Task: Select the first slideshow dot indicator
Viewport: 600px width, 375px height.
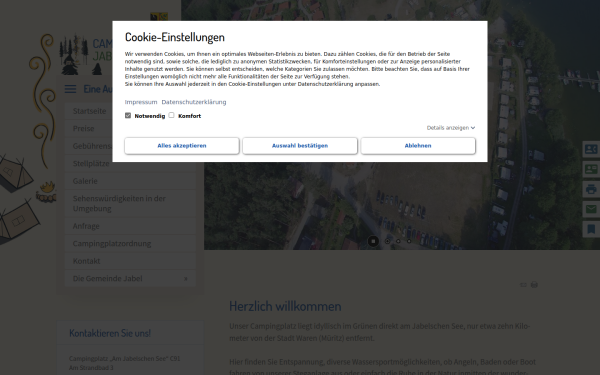Action: coord(388,241)
